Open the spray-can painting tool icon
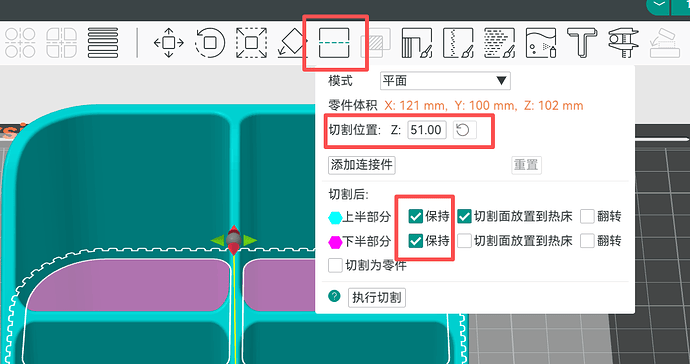The image size is (690, 364). coord(541,43)
